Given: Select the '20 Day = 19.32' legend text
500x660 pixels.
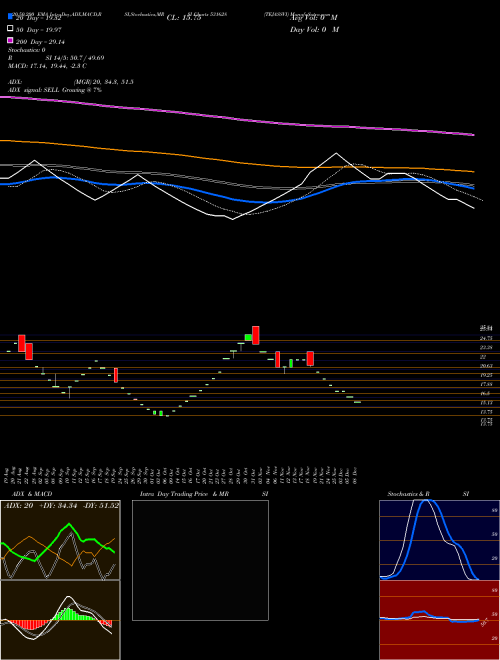Looking at the screenshot, I should tap(39, 18).
